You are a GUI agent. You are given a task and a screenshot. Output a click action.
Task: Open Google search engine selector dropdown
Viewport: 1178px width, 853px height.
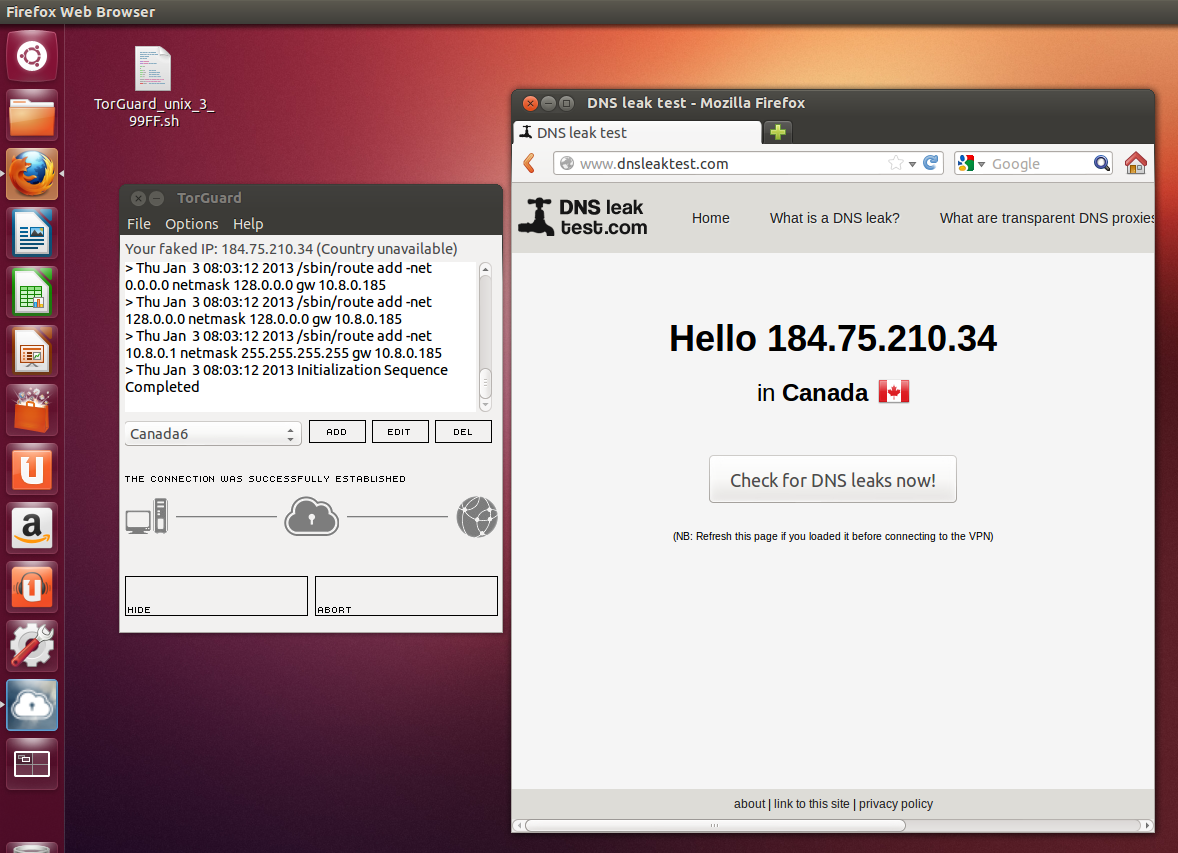tap(972, 163)
